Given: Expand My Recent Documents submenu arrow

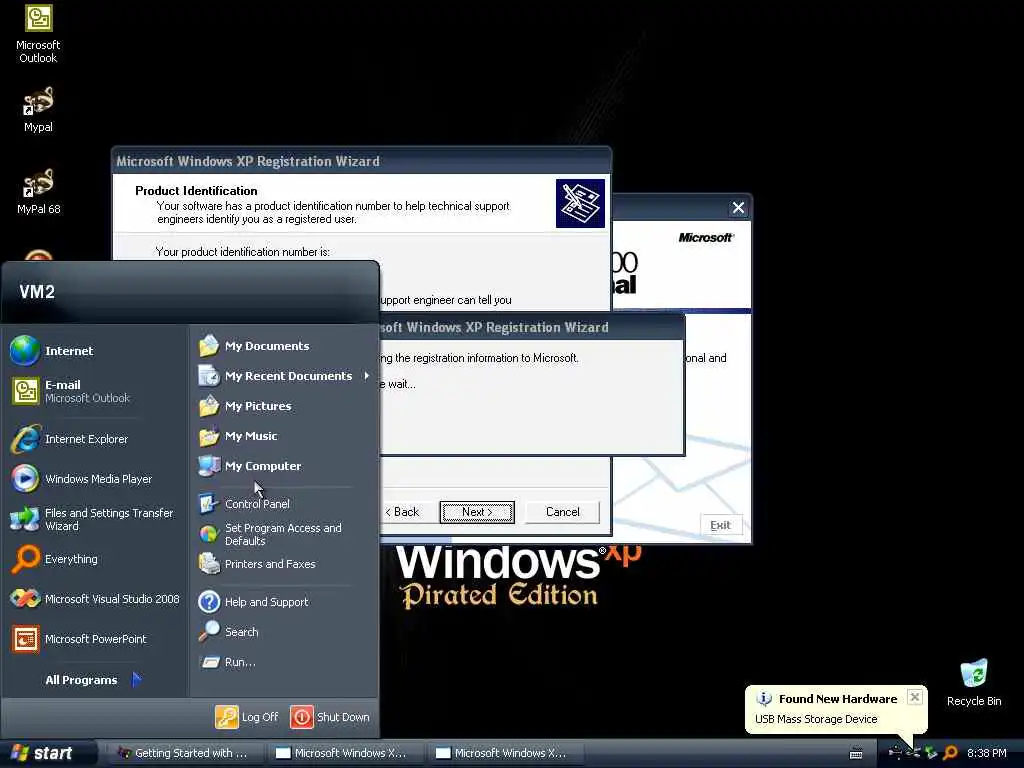Looking at the screenshot, I should (x=366, y=376).
